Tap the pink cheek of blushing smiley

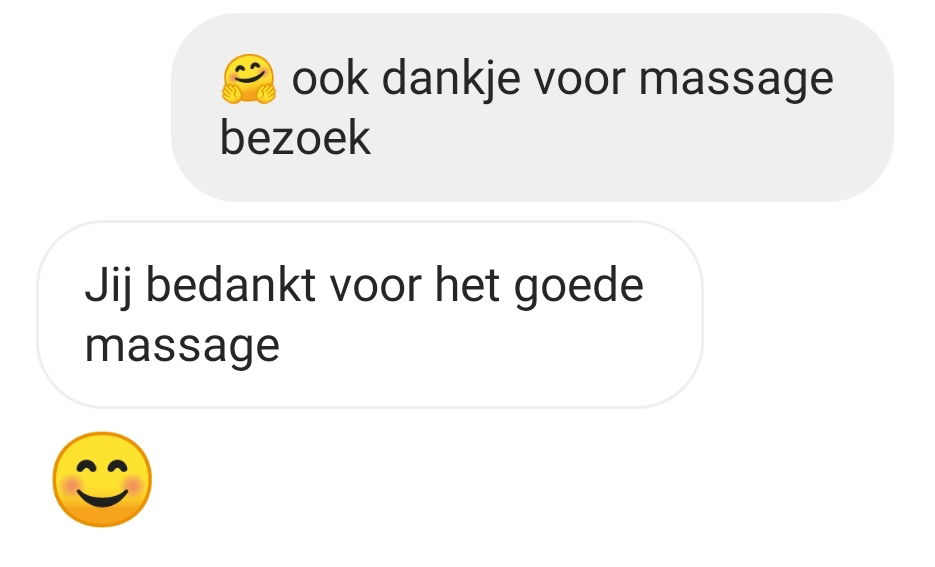click(x=70, y=486)
